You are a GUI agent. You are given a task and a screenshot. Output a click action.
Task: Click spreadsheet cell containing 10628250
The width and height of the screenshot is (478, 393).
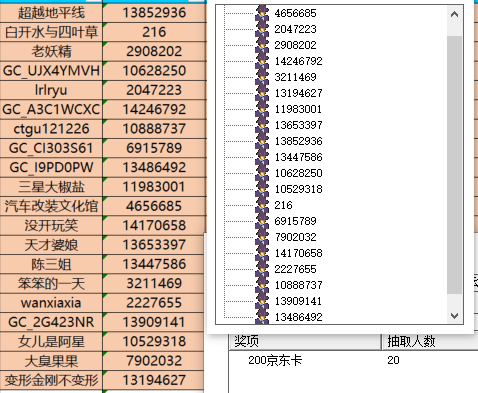click(x=154, y=71)
